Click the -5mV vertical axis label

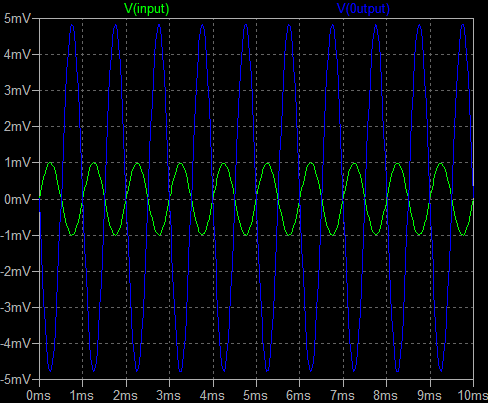(x=15, y=379)
